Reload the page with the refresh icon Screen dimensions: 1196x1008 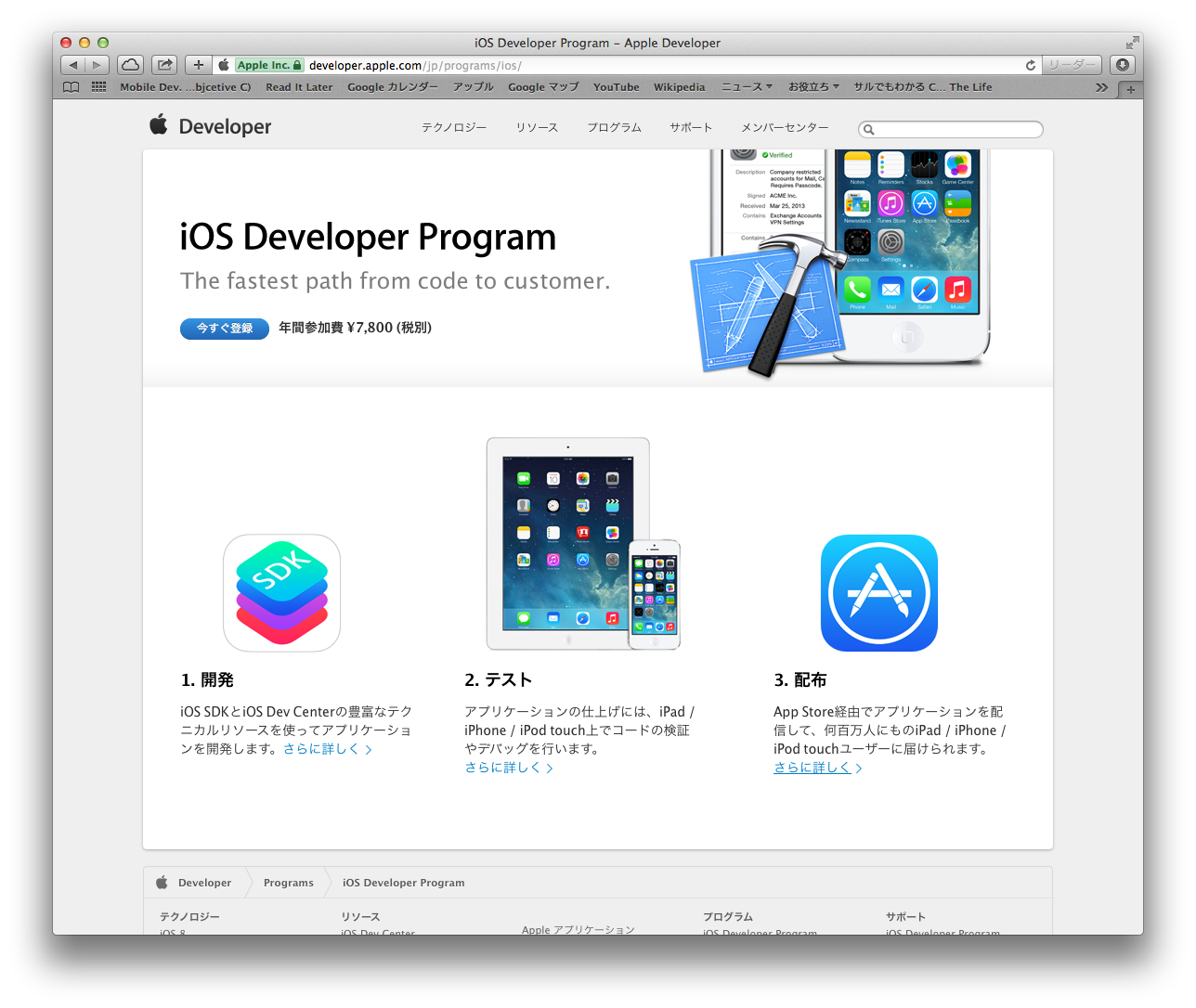pos(1030,65)
